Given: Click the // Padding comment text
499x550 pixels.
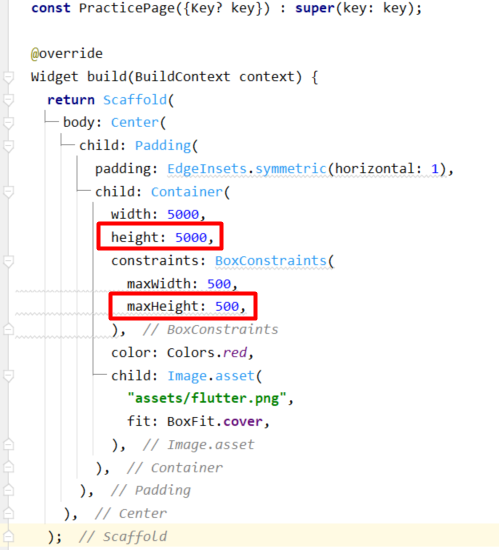Looking at the screenshot, I should (x=151, y=490).
